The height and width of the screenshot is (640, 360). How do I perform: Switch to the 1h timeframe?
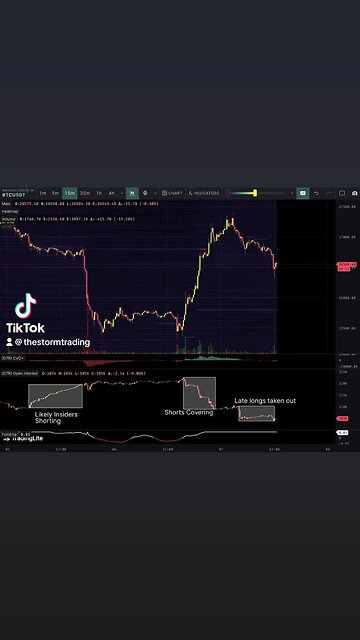(99, 193)
